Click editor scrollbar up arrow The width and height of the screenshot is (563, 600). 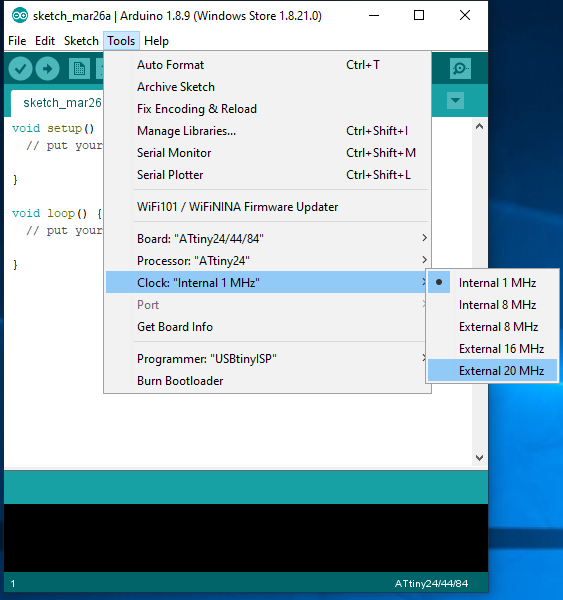(x=479, y=127)
